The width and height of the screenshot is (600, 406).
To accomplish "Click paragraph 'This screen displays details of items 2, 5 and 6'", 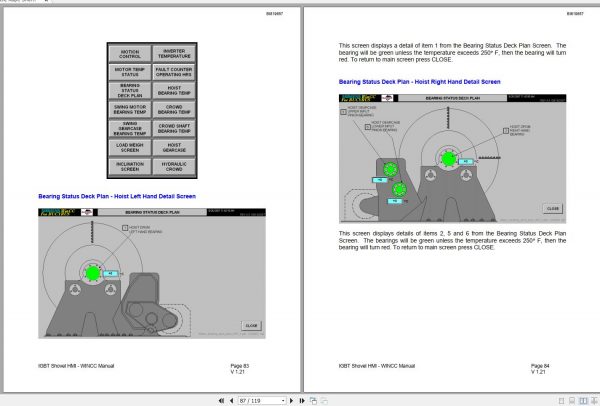I will (452, 240).
